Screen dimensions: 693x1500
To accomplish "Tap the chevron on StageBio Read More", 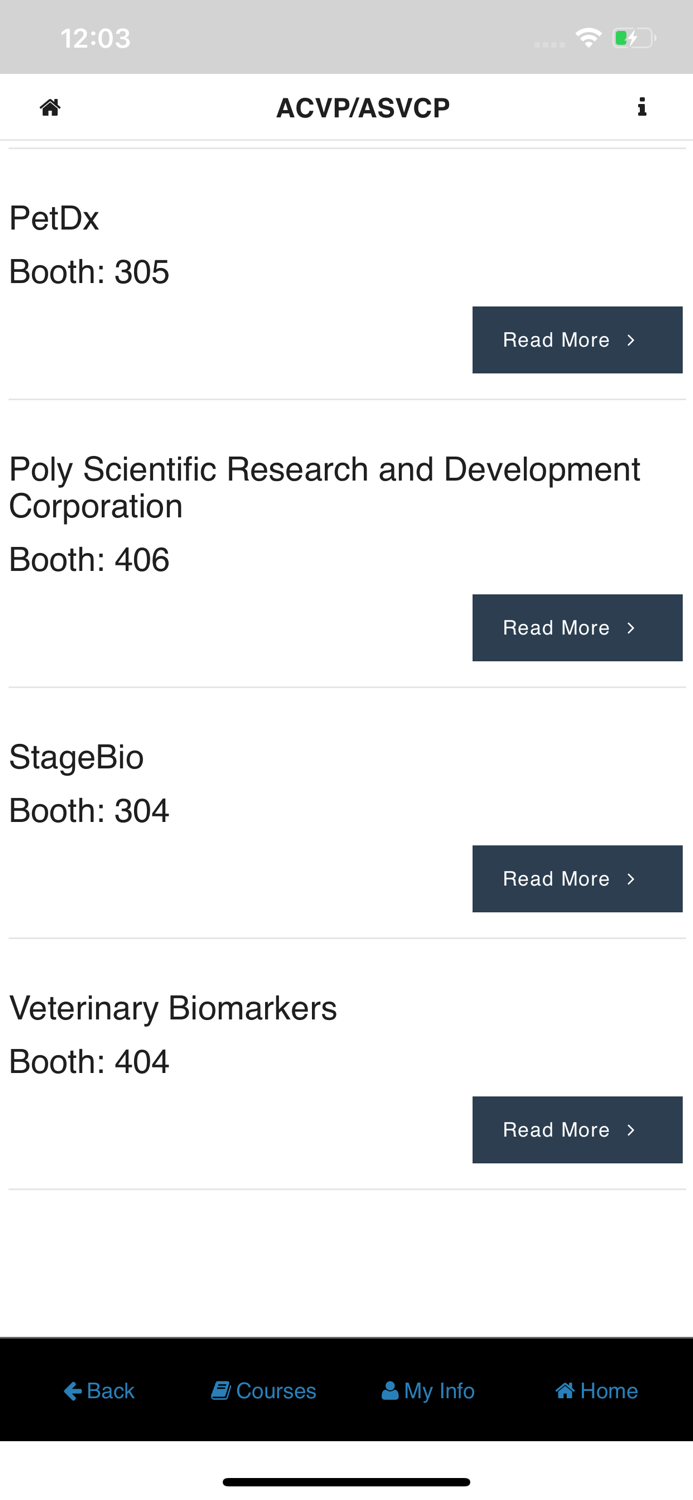I will (631, 879).
